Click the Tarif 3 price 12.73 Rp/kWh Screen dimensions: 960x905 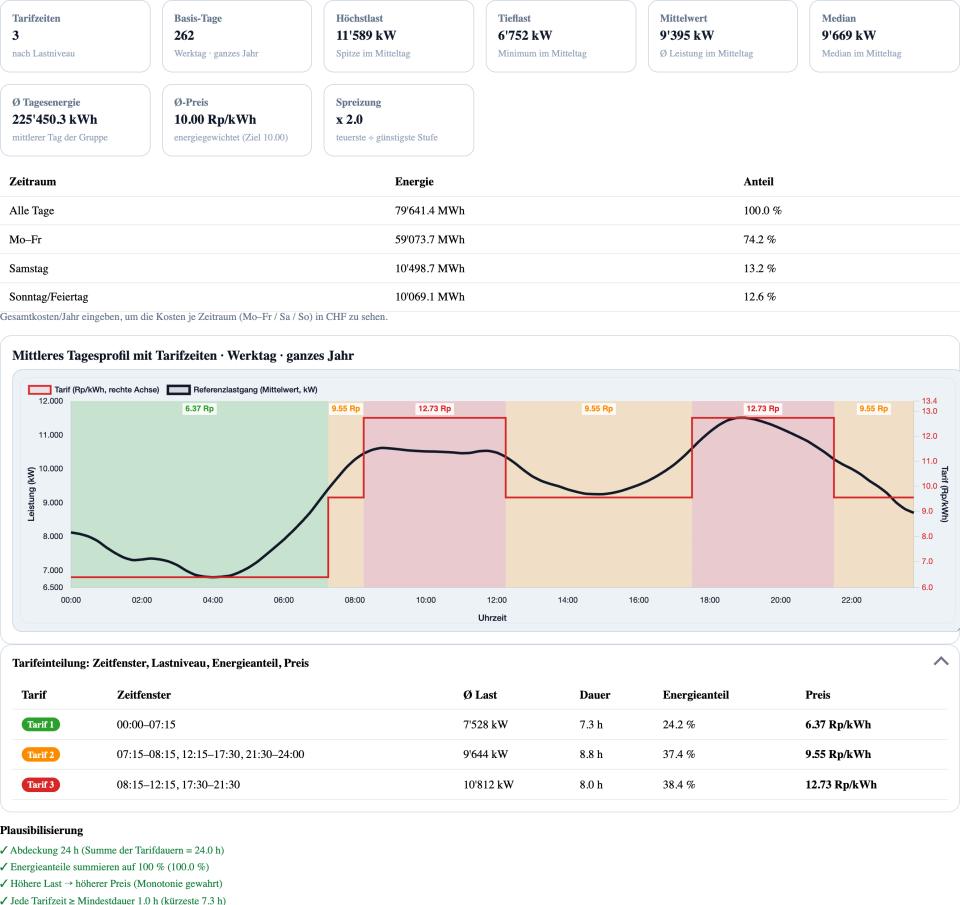point(841,784)
